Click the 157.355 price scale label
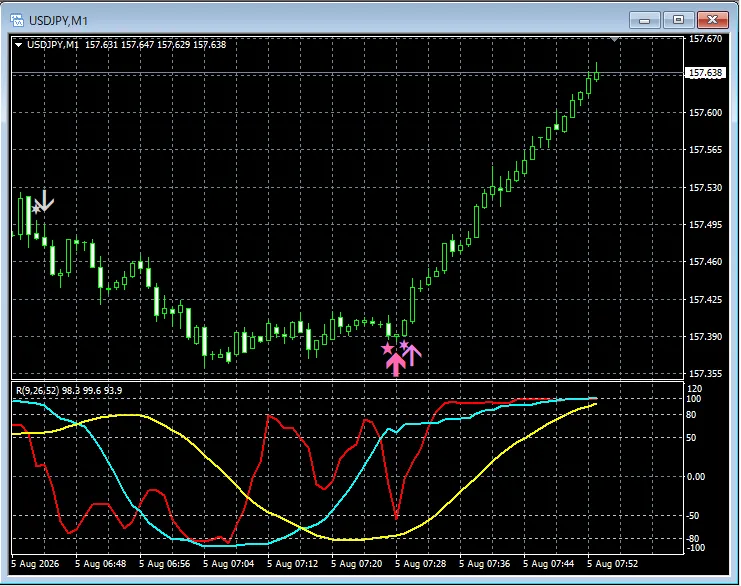Image resolution: width=741 pixels, height=586 pixels. [706, 374]
